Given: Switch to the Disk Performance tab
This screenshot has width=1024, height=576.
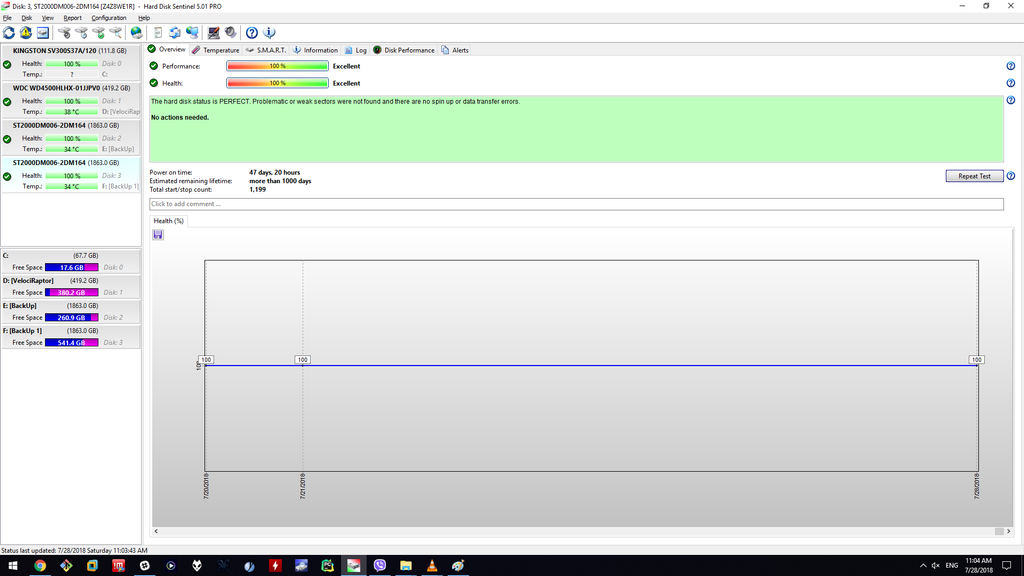Looking at the screenshot, I should pyautogui.click(x=404, y=50).
